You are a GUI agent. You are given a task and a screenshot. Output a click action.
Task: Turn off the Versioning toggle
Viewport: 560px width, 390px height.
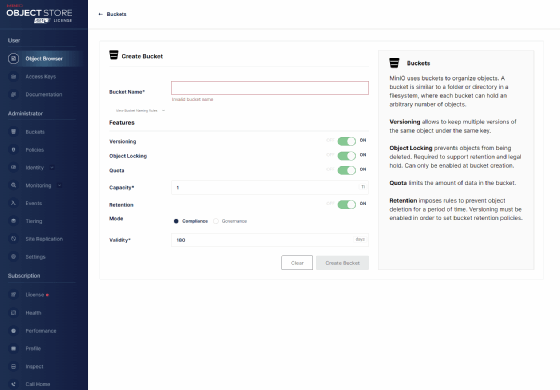346,141
